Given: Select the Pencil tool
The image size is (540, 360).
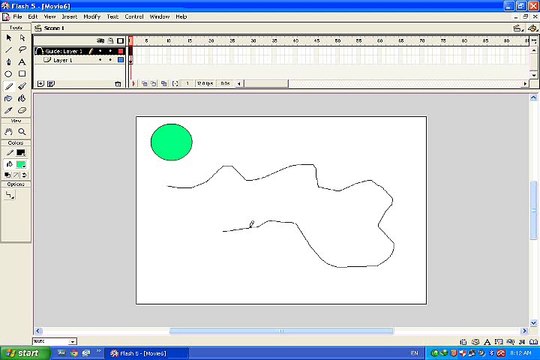Looking at the screenshot, I should [x=9, y=86].
